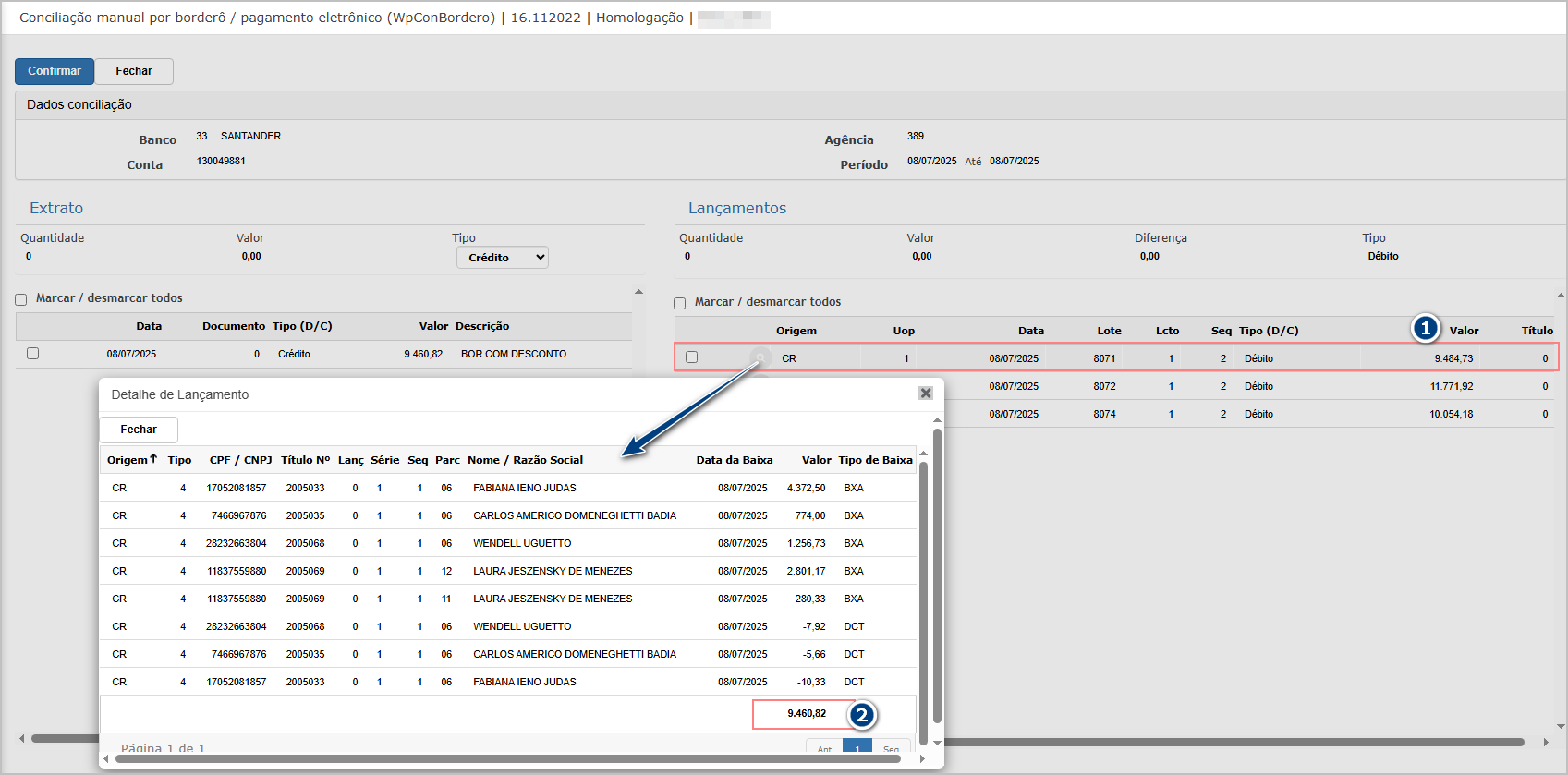Open the Tipo Crédito dropdown
The image size is (1568, 775).
pos(503,258)
